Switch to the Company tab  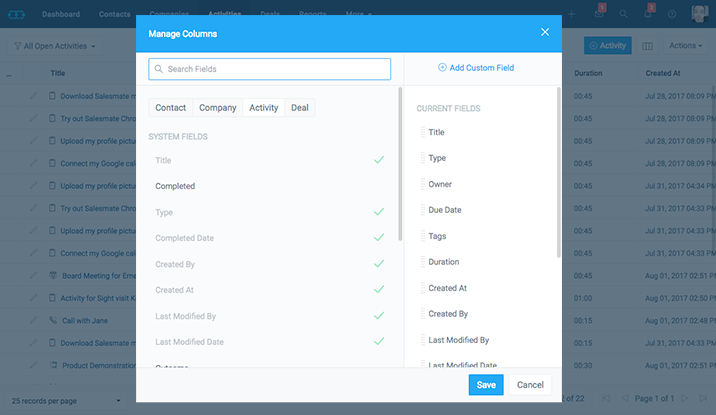click(x=217, y=108)
